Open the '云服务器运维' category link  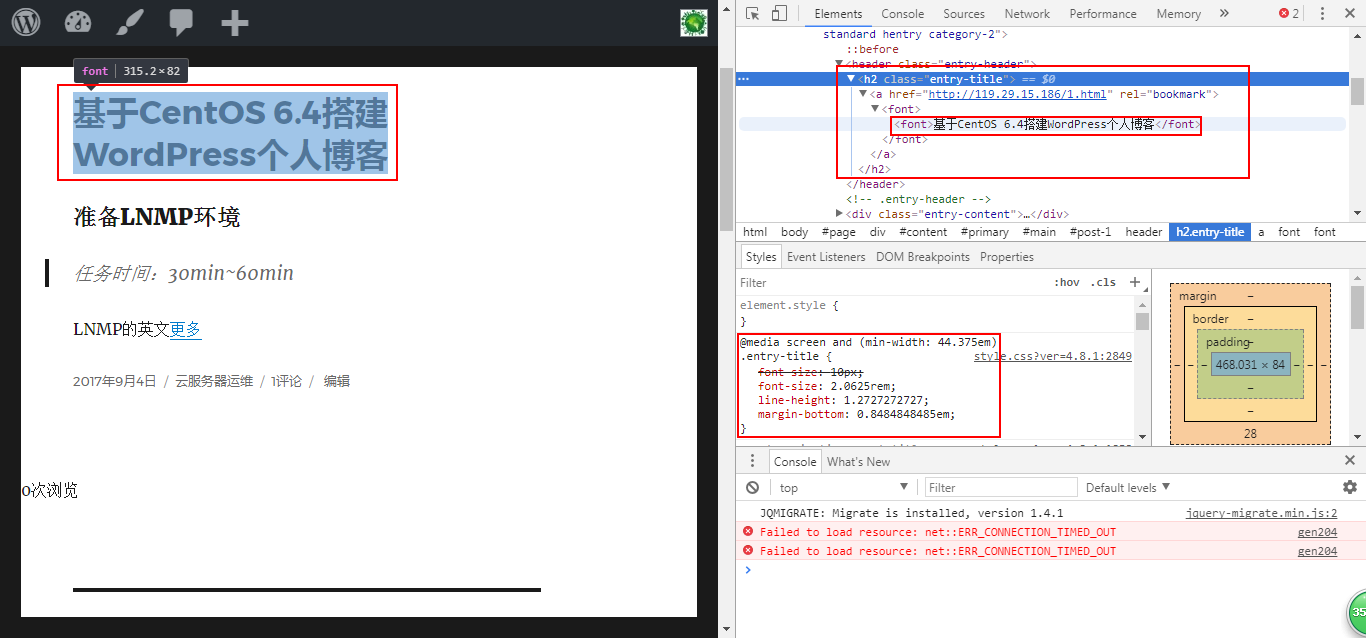pos(214,381)
